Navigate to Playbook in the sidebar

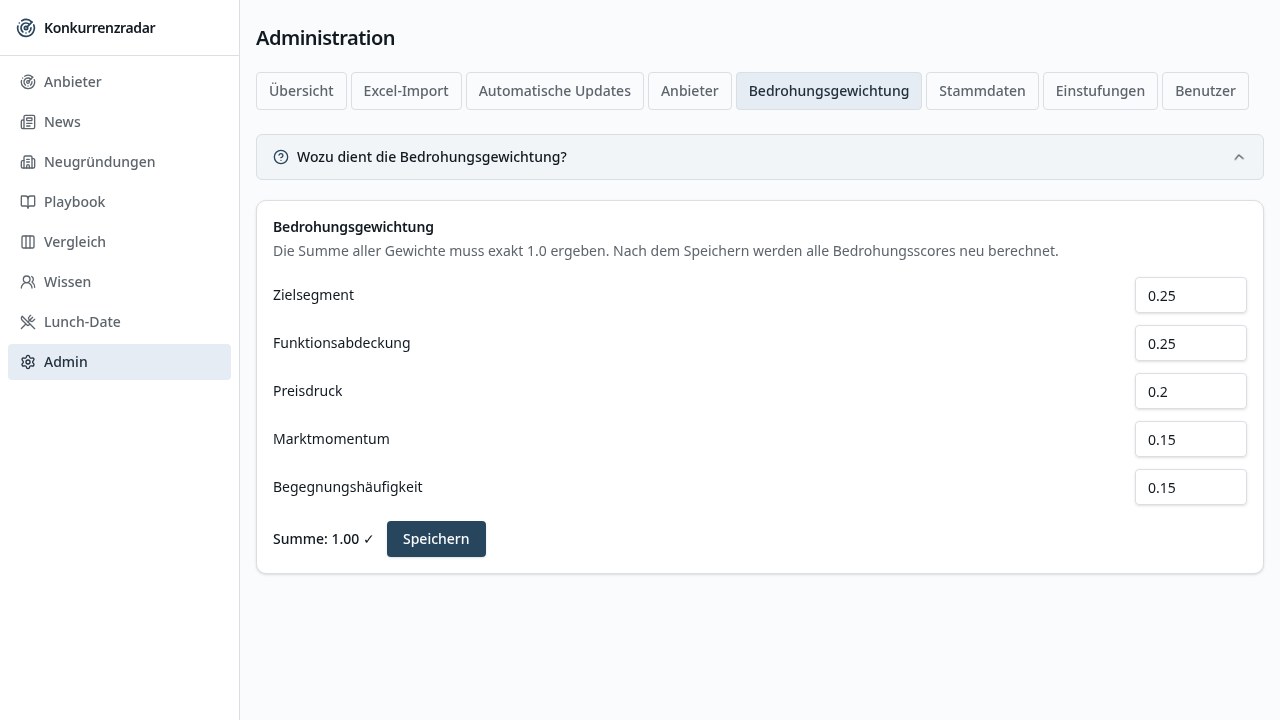[x=119, y=202]
